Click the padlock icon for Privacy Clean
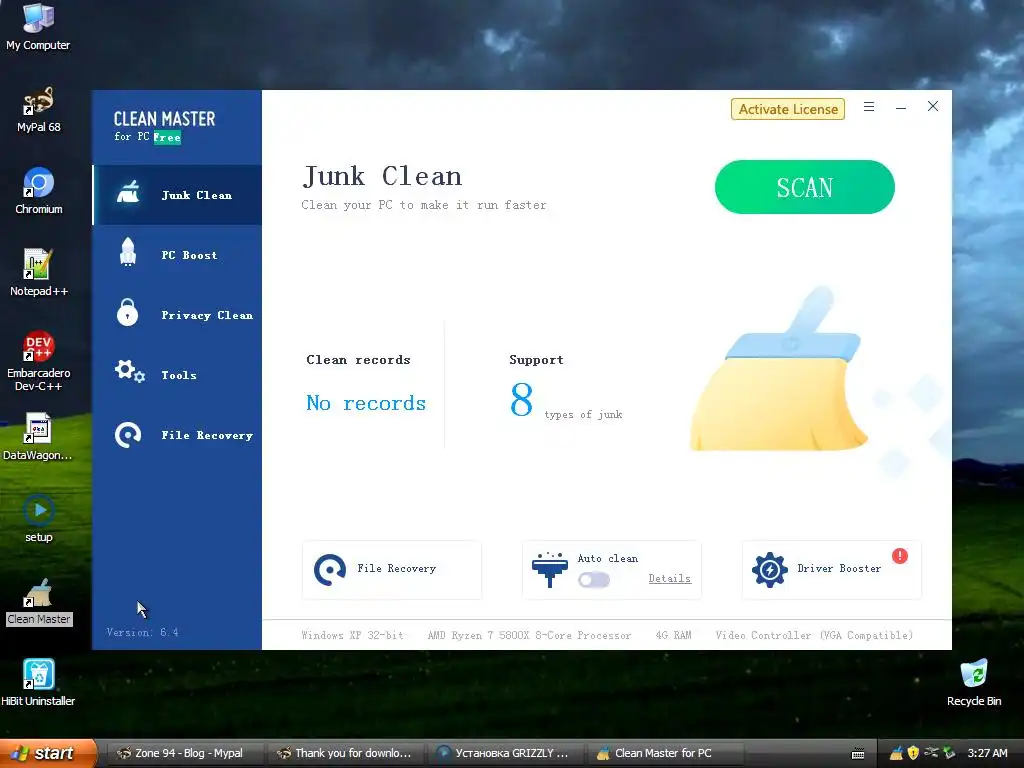1024x768 pixels. click(127, 312)
